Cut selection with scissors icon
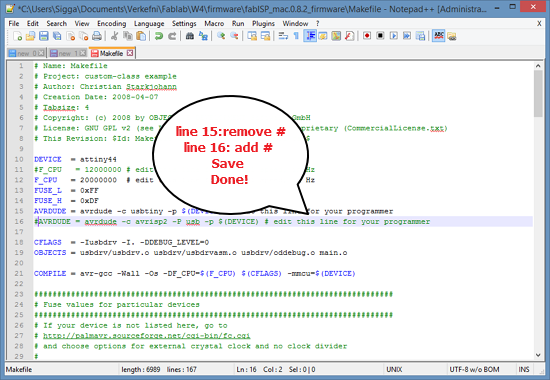 pos(114,36)
